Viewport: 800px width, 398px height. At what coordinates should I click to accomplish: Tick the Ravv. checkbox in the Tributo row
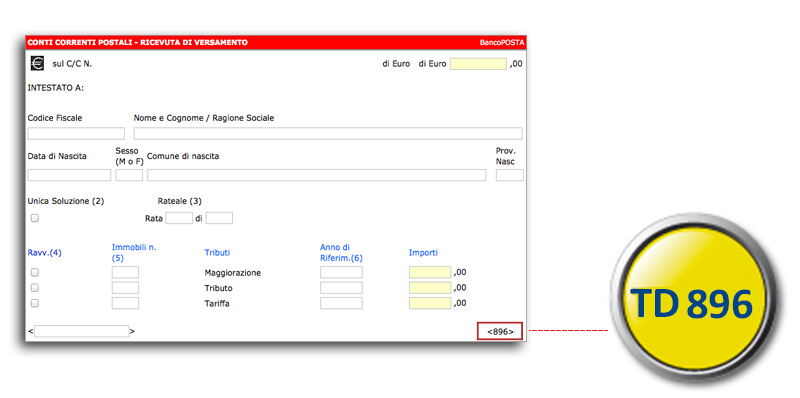pos(35,288)
